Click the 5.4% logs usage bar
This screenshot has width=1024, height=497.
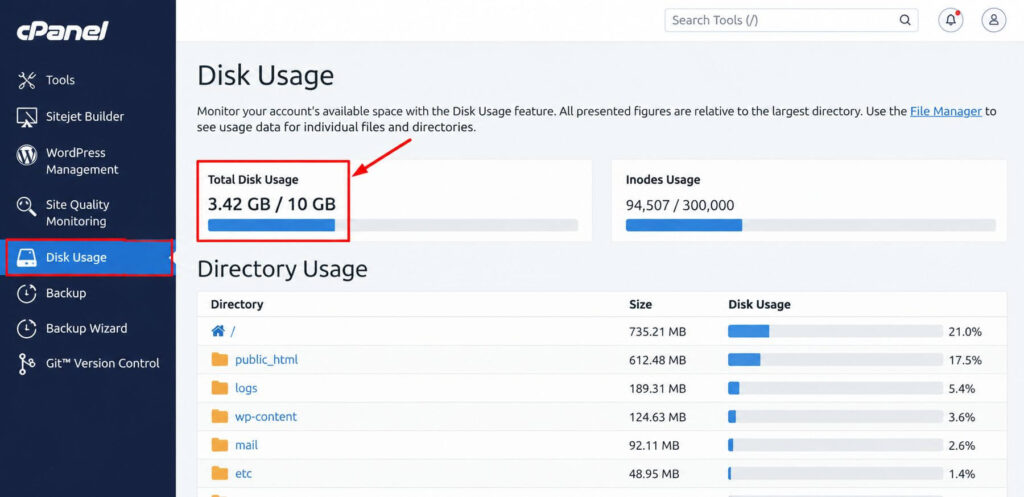pos(835,389)
